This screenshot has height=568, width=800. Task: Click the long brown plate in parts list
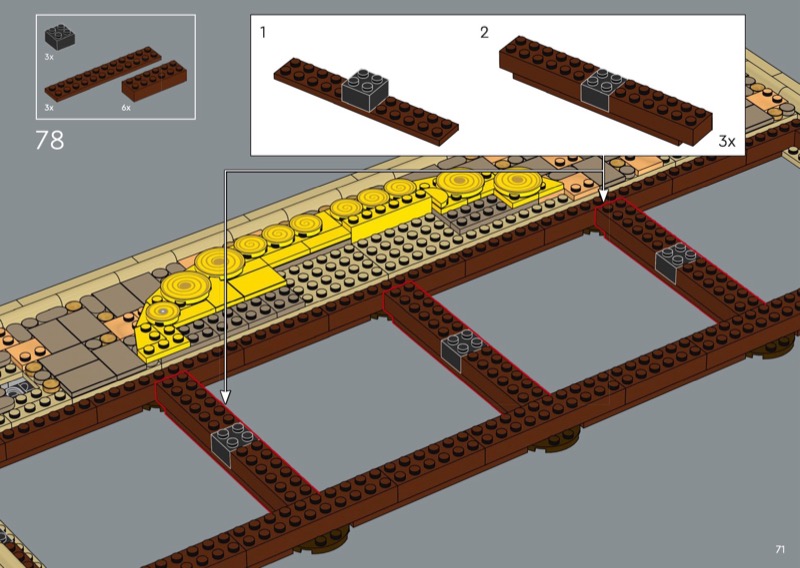pos(103,75)
